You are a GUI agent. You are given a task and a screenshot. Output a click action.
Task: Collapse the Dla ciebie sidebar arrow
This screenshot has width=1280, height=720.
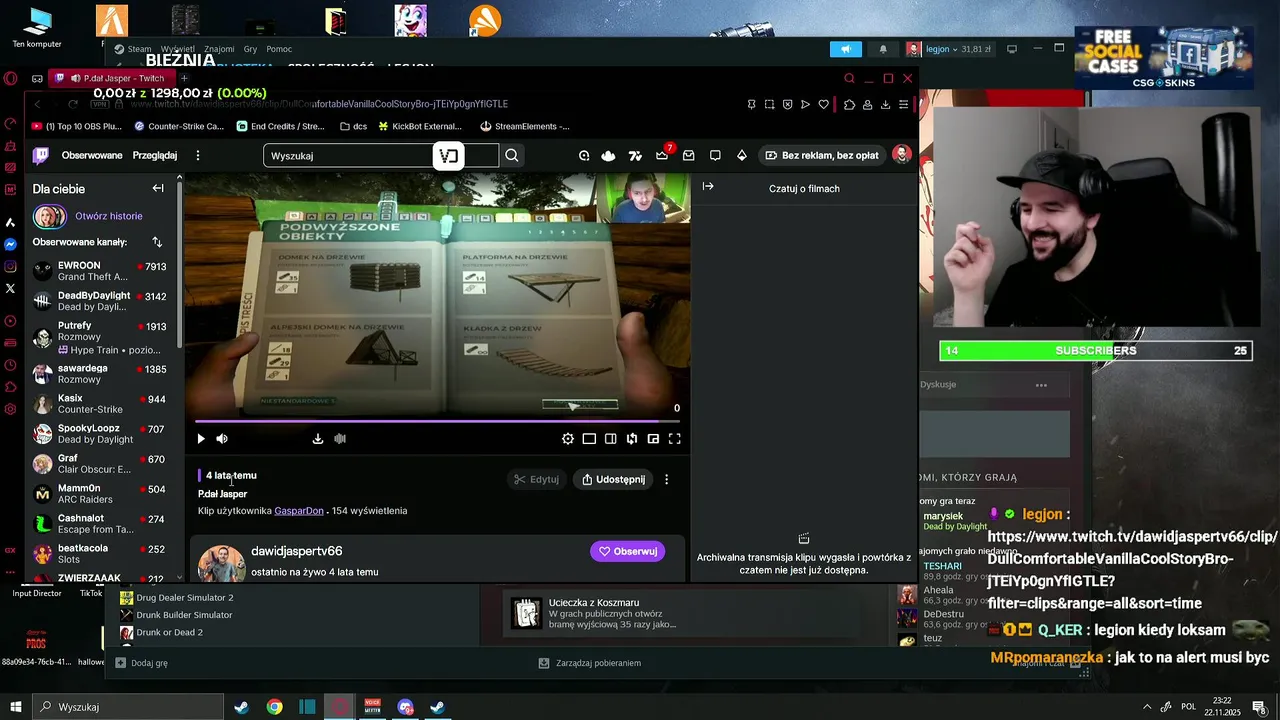(x=158, y=188)
